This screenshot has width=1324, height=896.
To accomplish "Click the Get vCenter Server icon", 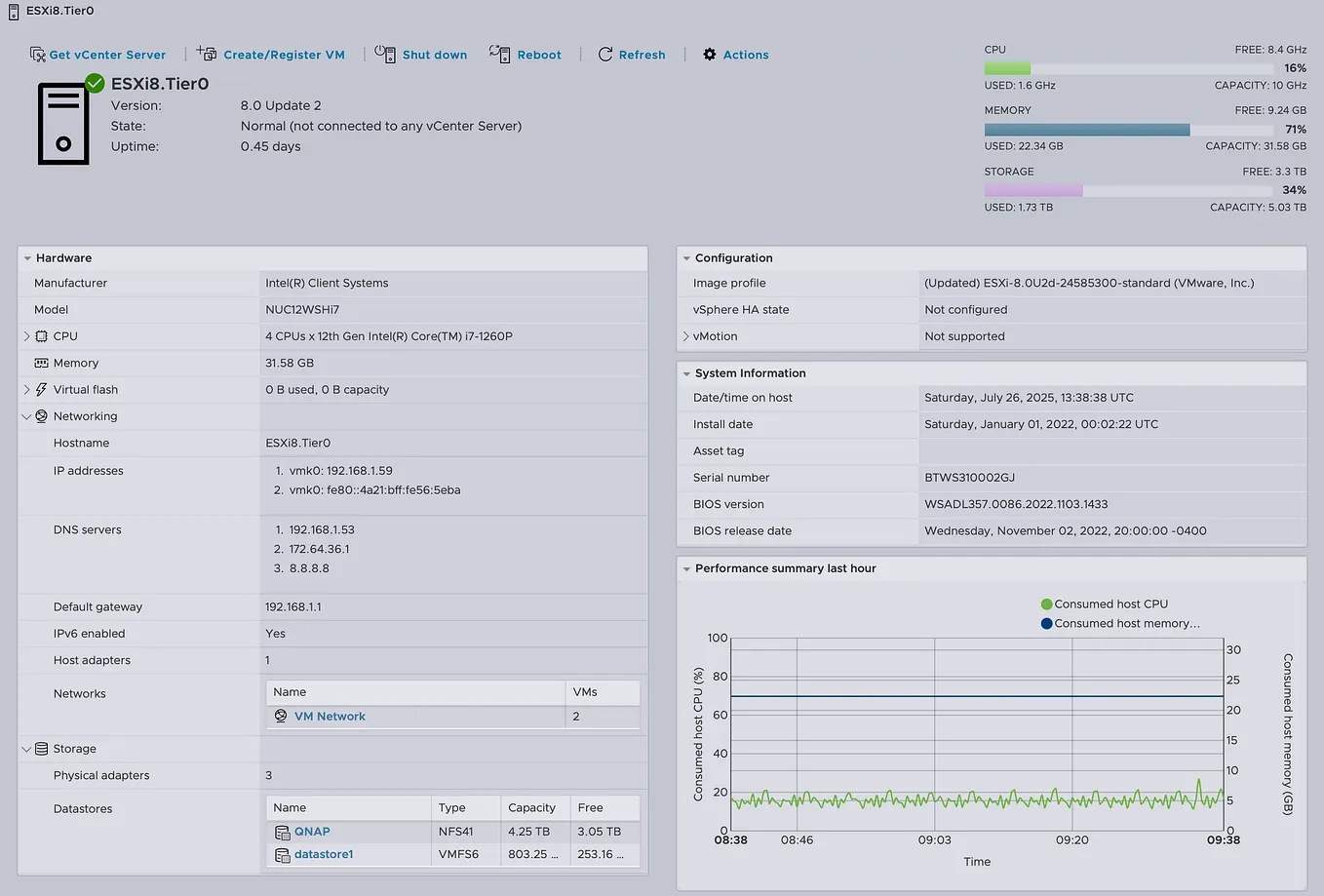I will (37, 55).
